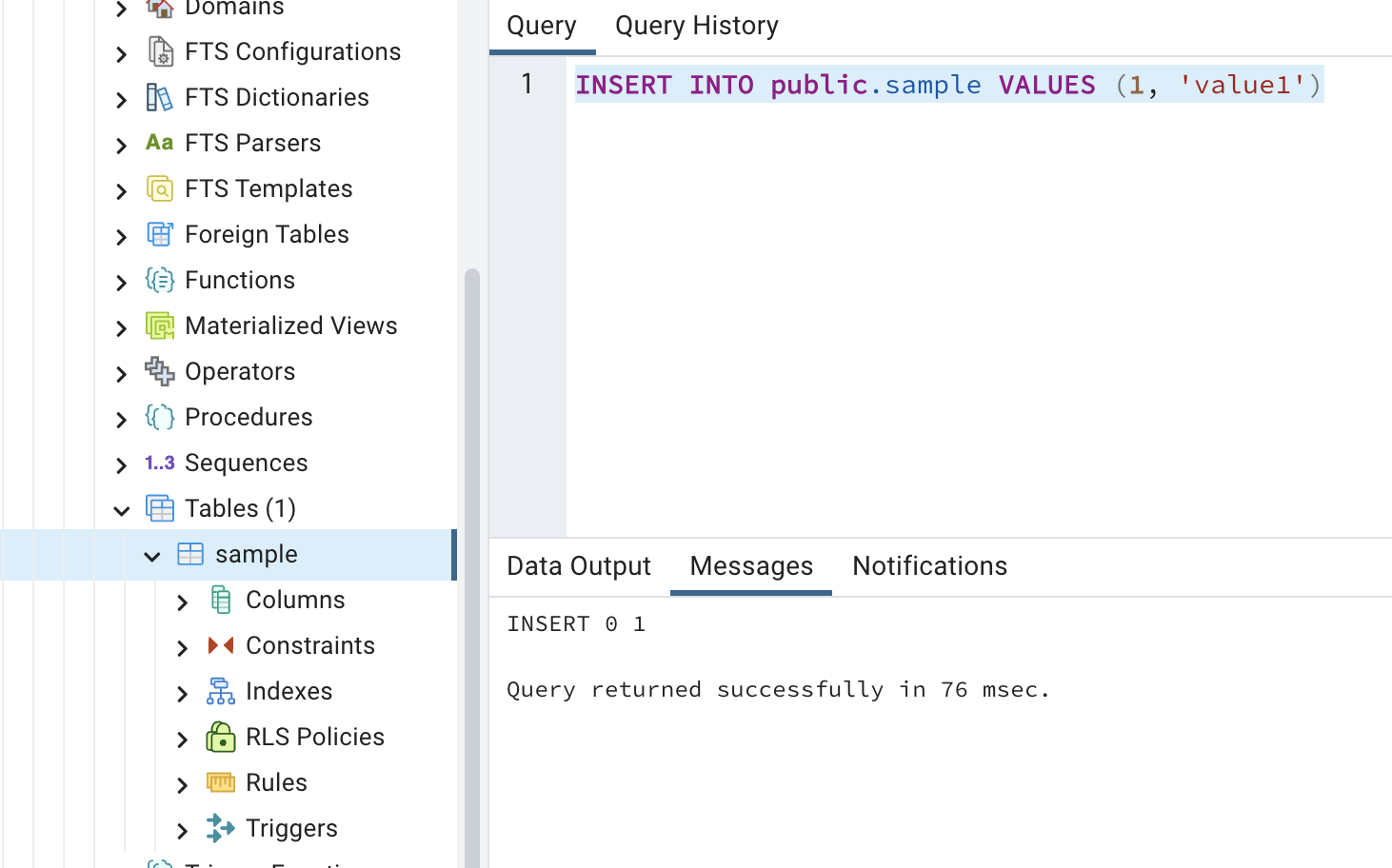Screen dimensions: 1392x868
Task: Select the Sequences icon
Action: coord(158,463)
